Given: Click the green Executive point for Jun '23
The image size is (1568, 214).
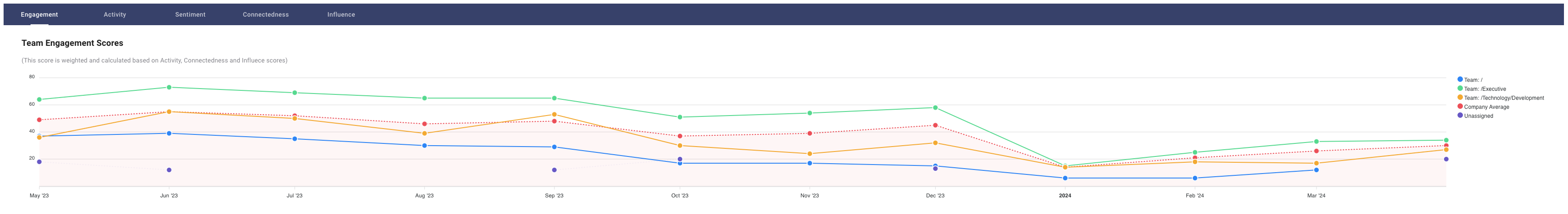Looking at the screenshot, I should tap(168, 87).
